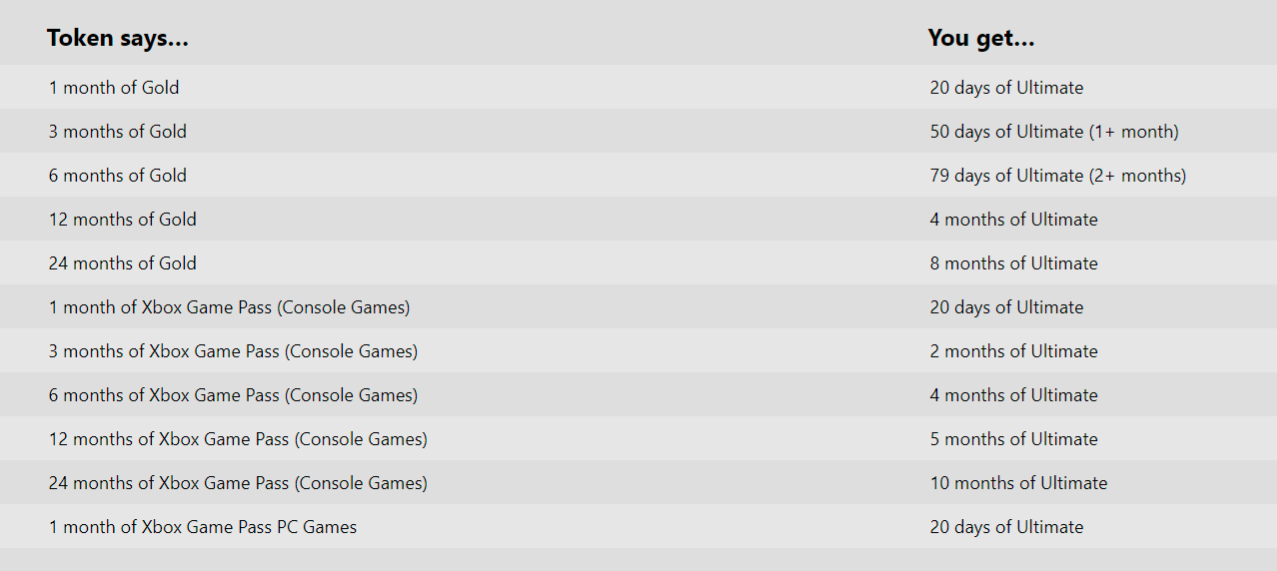
Task: Select '24 months of Xbox Game Pass (Console Games)'
Action: click(238, 483)
